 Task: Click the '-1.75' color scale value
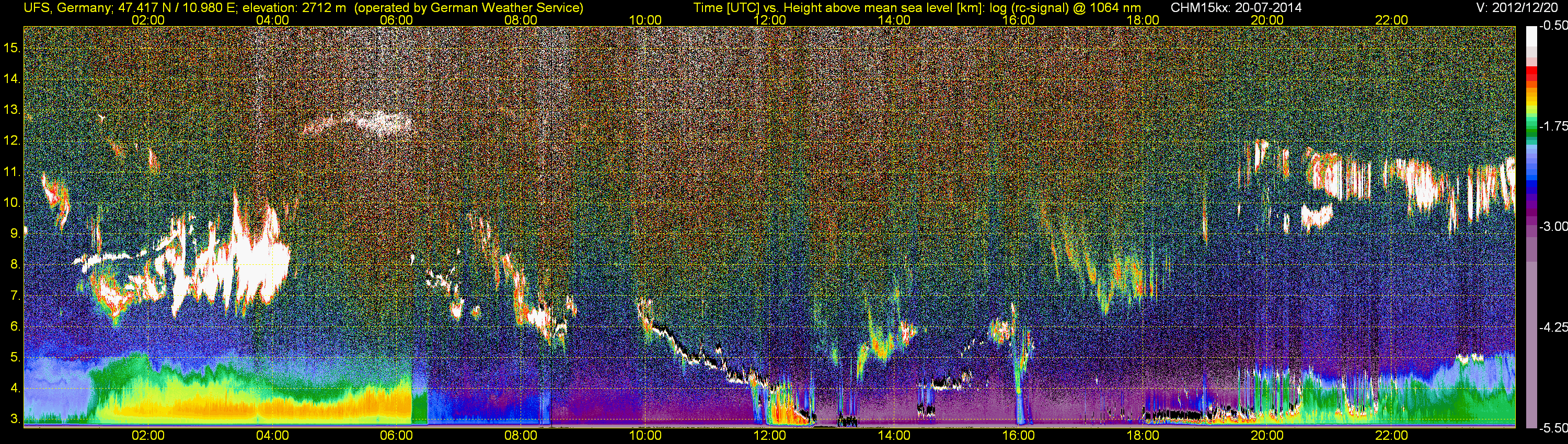point(1553,126)
